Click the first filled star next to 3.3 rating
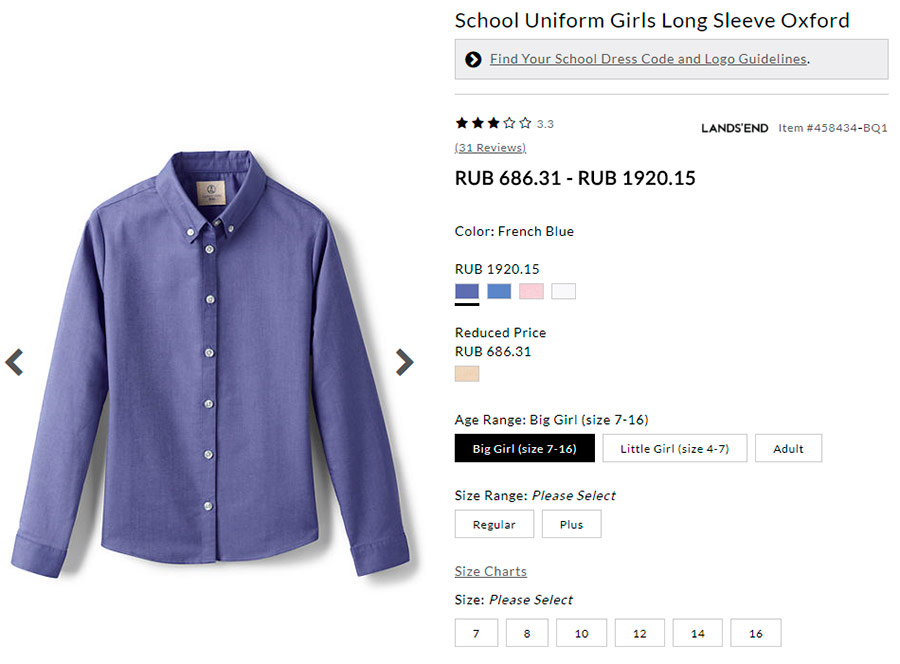This screenshot has width=900, height=664. point(459,122)
